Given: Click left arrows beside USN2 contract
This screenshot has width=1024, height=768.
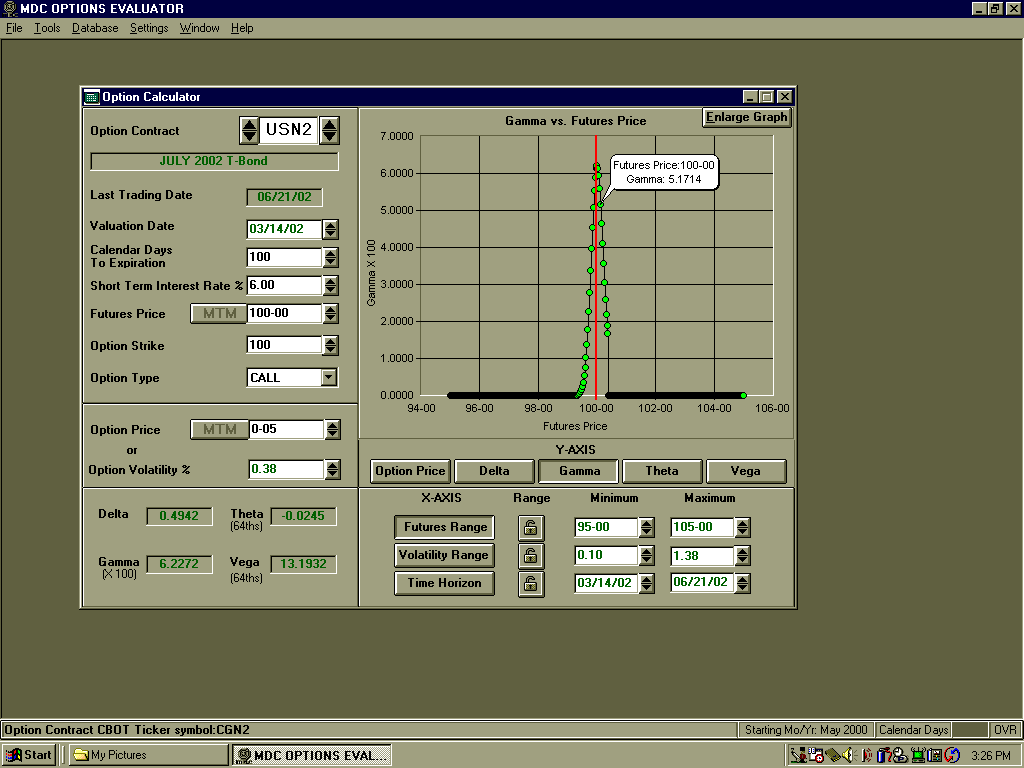Looking at the screenshot, I should click(249, 130).
